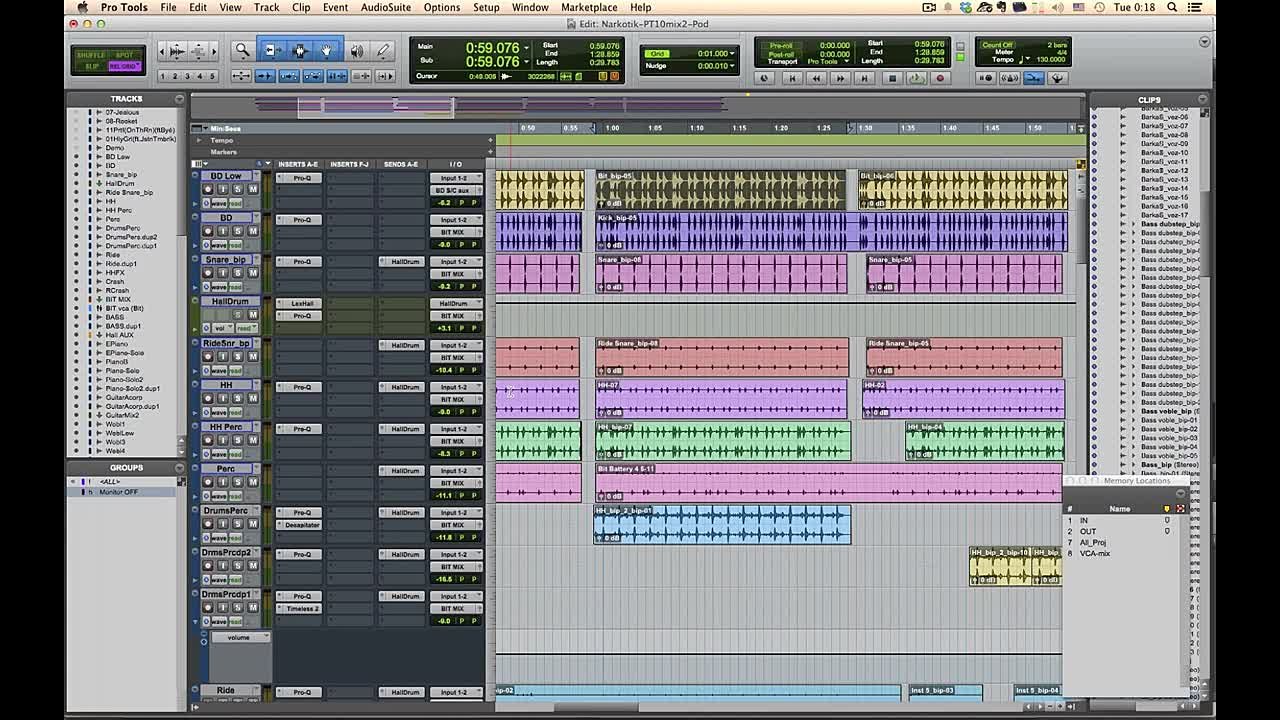Select Zoom preset 1
The image size is (1280, 720).
(164, 76)
